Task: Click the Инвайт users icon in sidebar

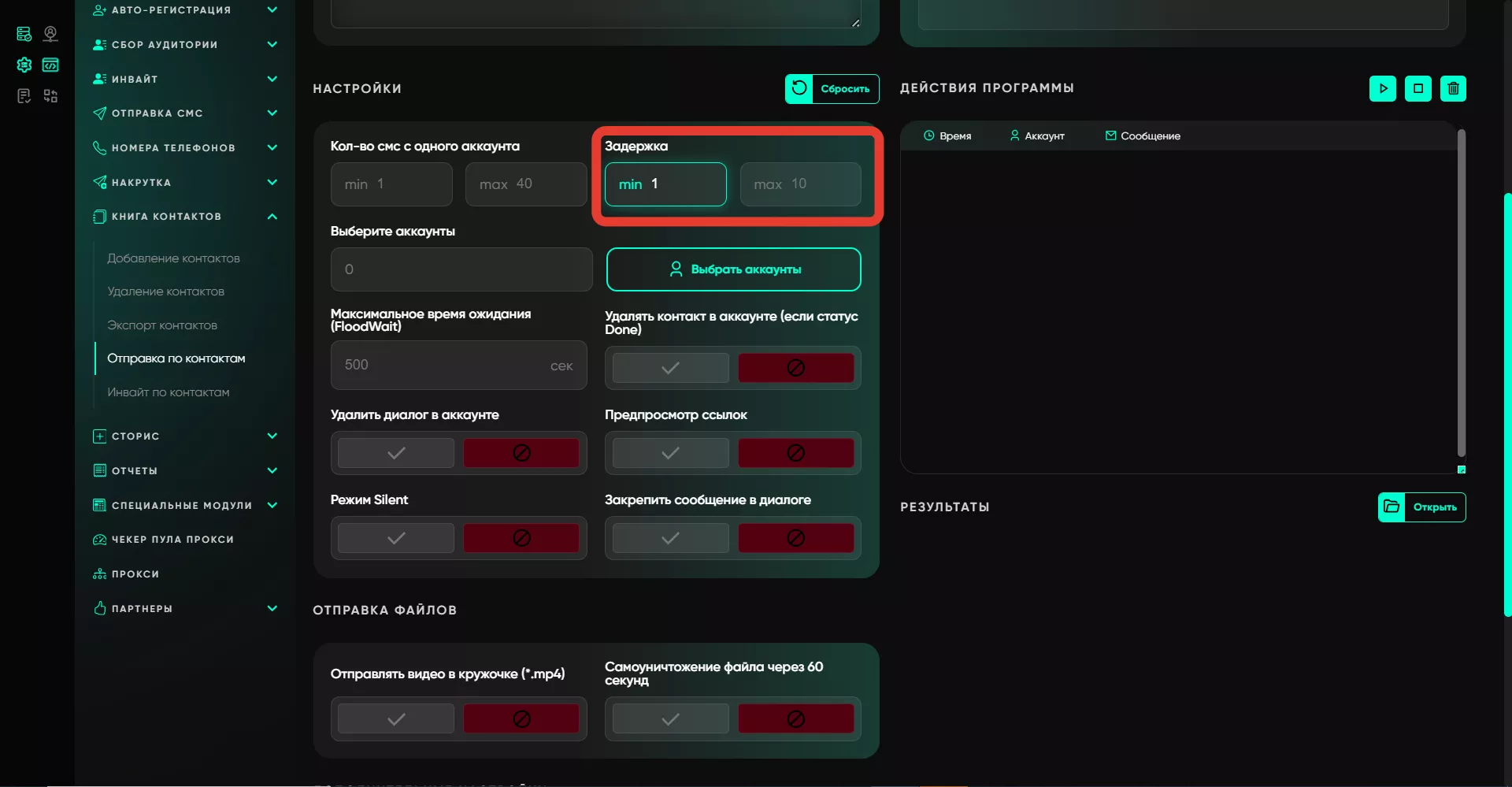Action: click(x=99, y=79)
